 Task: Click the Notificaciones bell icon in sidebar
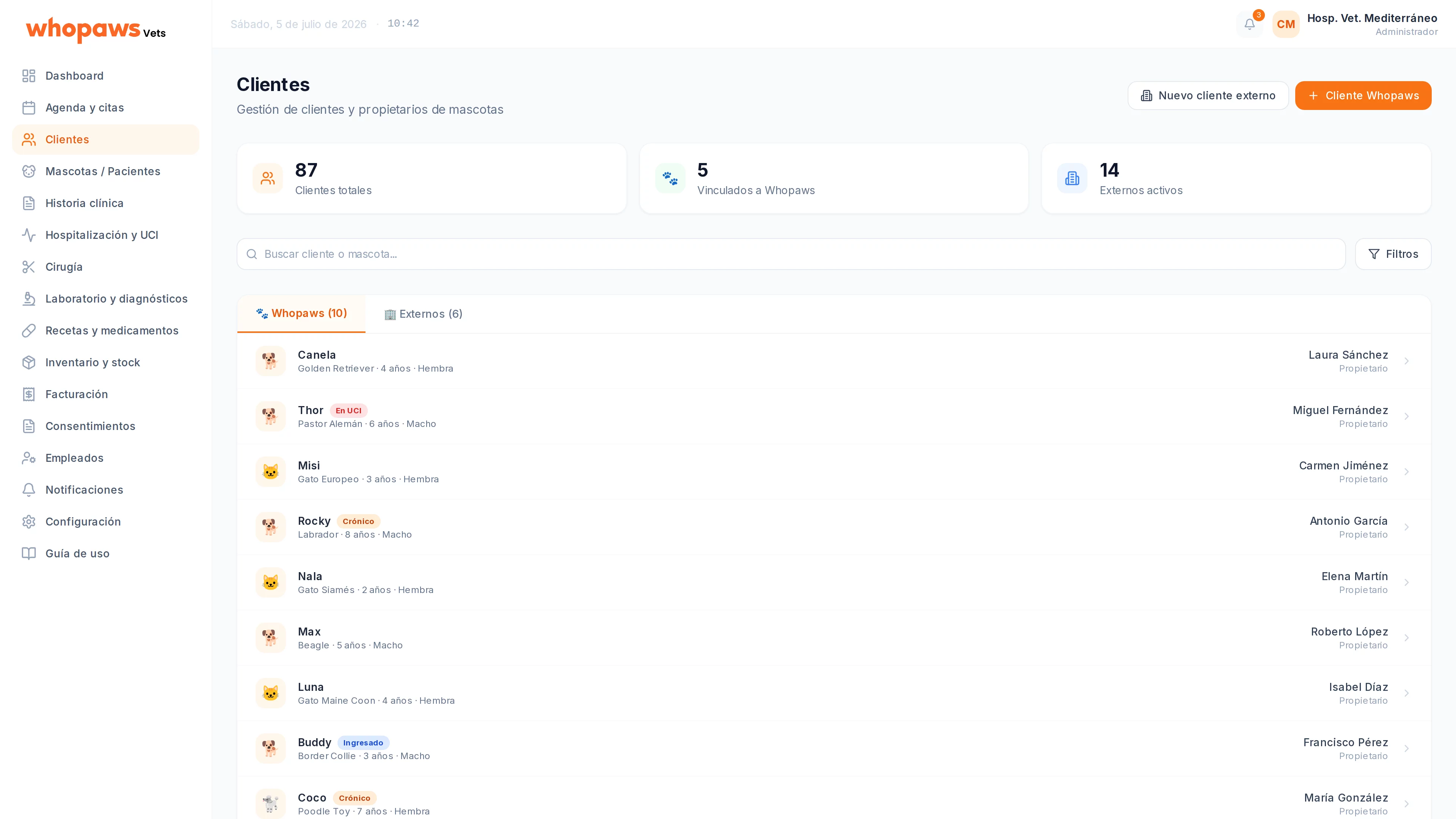point(29,490)
